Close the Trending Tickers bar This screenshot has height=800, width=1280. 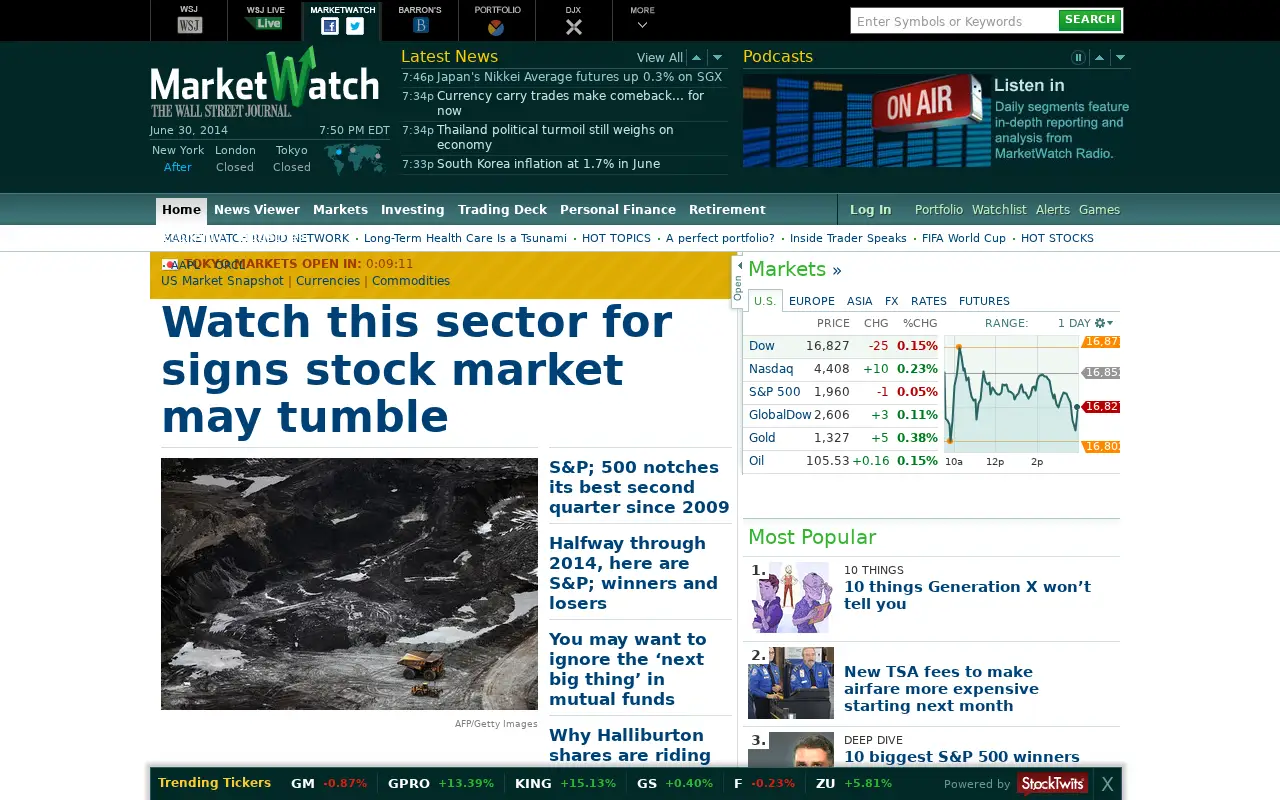(x=1107, y=784)
